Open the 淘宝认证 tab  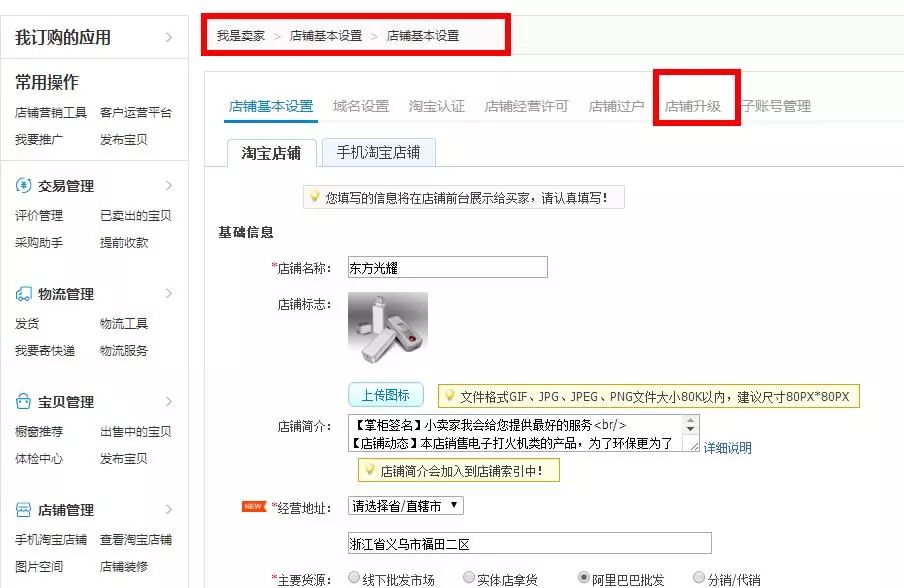(x=436, y=106)
